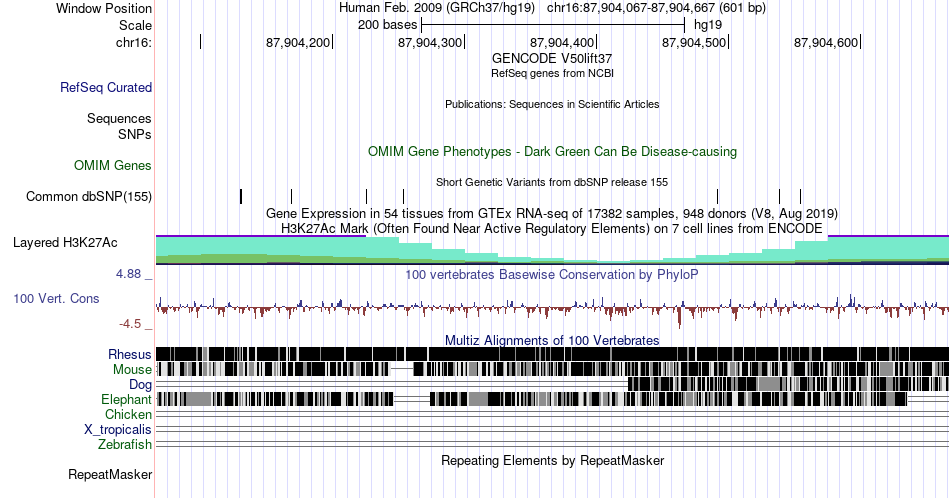The height and width of the screenshot is (498, 950).
Task: Select the Zebrafish alignment row label
Action: [x=125, y=445]
